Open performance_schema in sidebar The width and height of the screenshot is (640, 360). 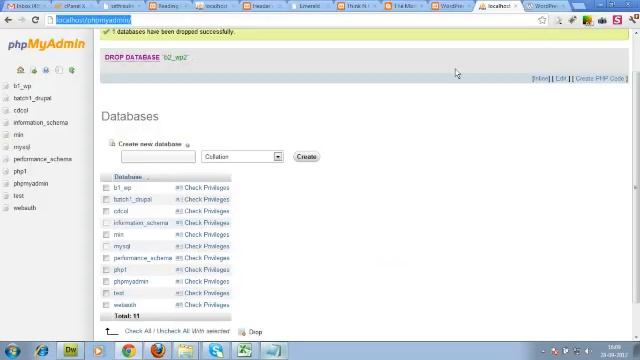(42, 159)
